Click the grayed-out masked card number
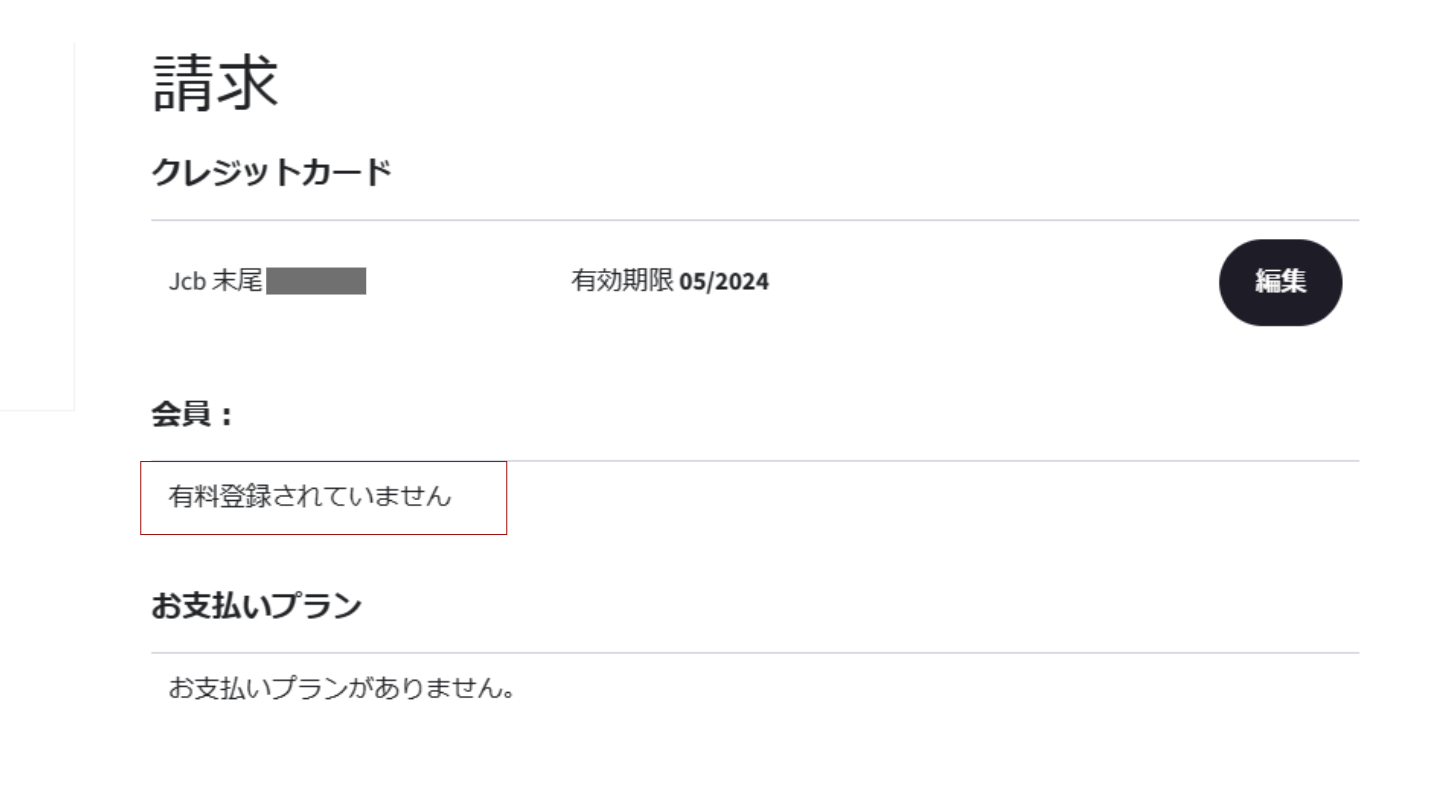Viewport: 1440px width, 810px height. click(x=316, y=282)
